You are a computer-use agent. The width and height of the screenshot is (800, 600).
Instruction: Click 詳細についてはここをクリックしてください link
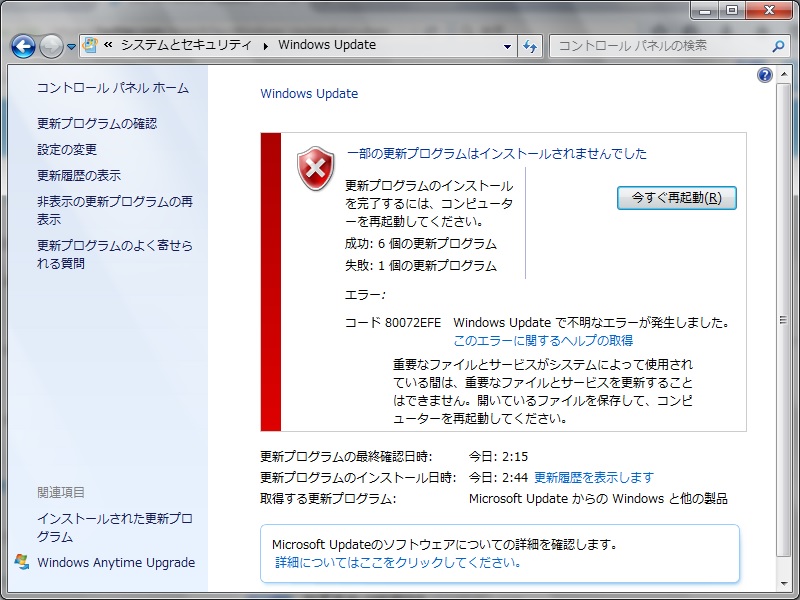pos(398,562)
